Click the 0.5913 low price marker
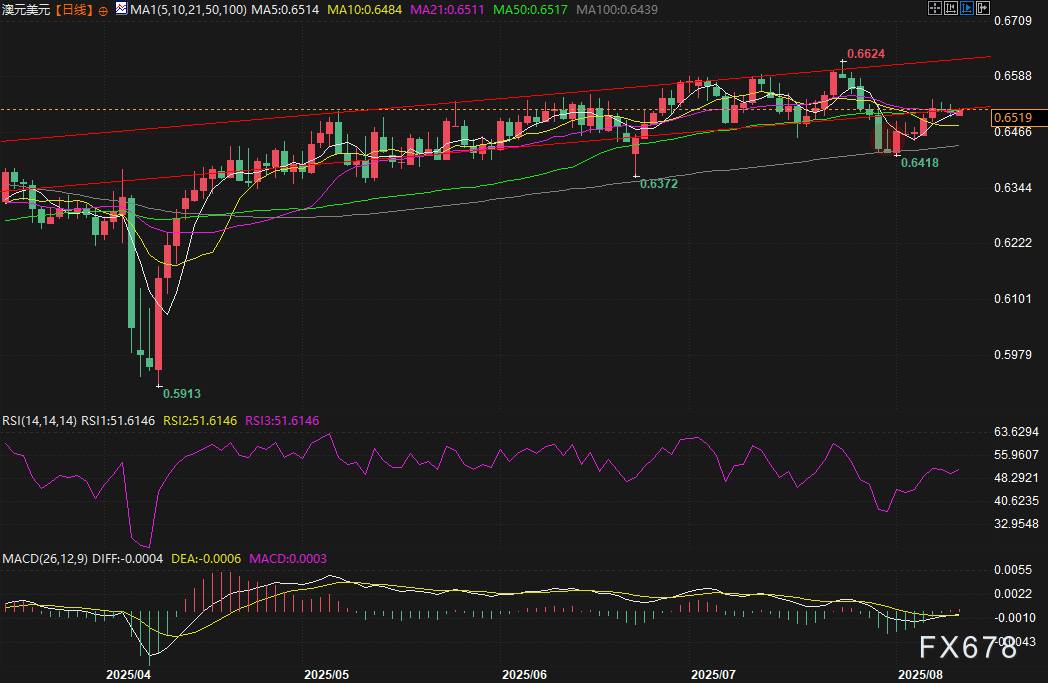Screen dimensions: 1048x683 point(180,394)
